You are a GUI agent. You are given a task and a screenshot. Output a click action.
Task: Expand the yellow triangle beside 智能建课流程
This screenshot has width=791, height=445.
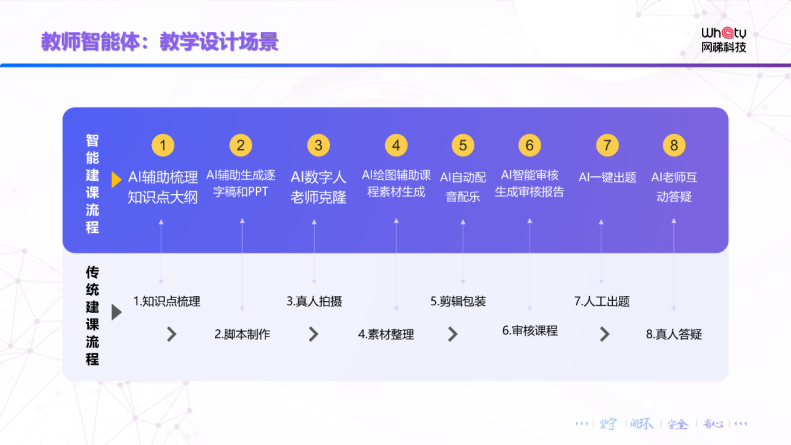pyautogui.click(x=116, y=180)
